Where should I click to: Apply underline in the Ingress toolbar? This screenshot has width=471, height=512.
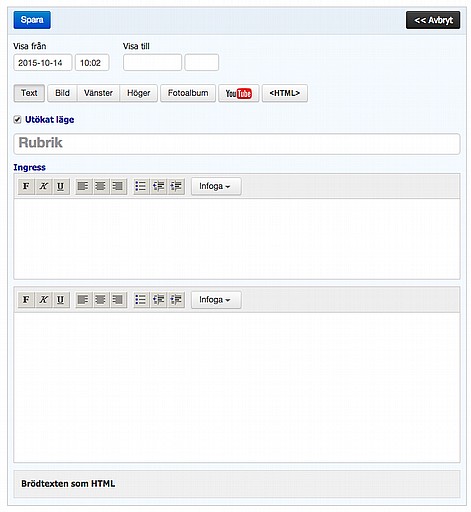pyautogui.click(x=60, y=186)
